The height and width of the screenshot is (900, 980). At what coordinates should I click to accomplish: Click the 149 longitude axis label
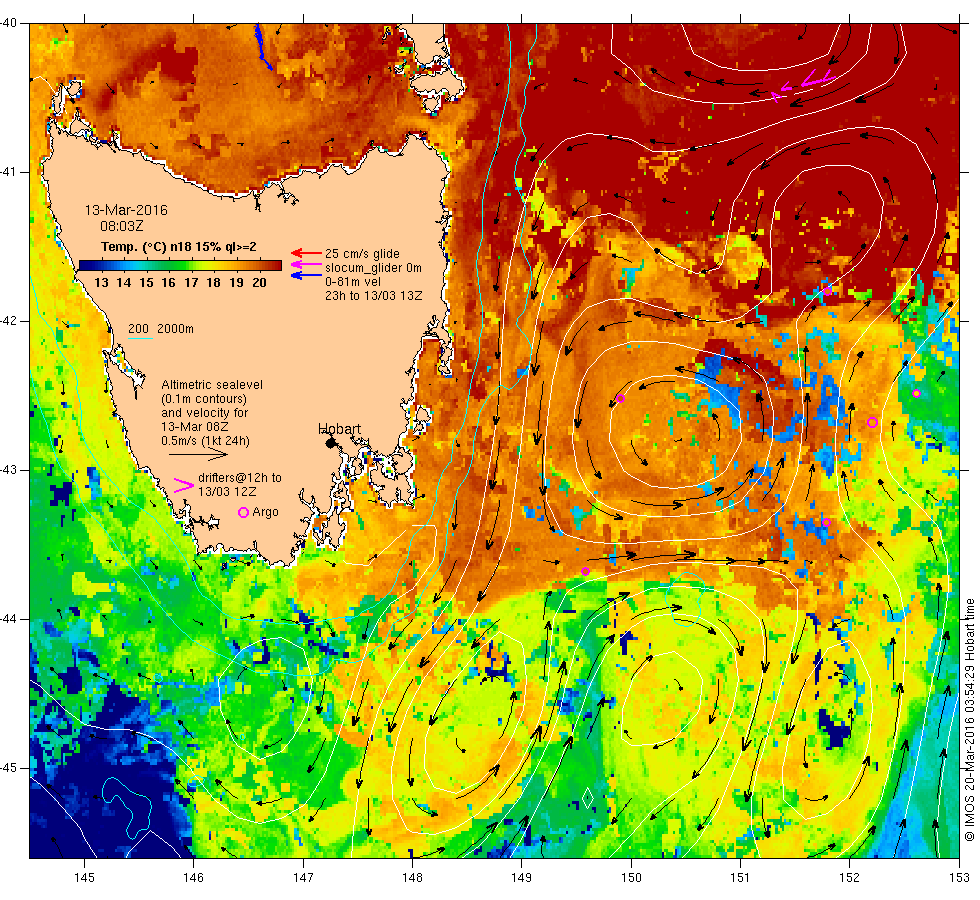(x=521, y=878)
